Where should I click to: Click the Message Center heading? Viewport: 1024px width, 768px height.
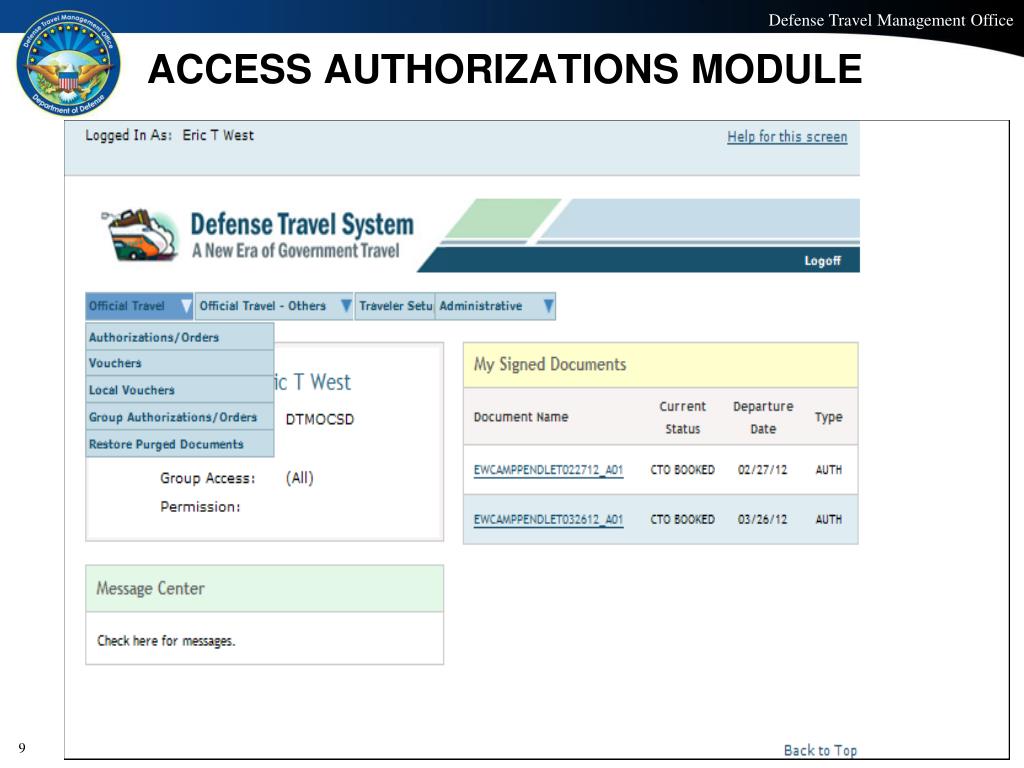coord(150,588)
